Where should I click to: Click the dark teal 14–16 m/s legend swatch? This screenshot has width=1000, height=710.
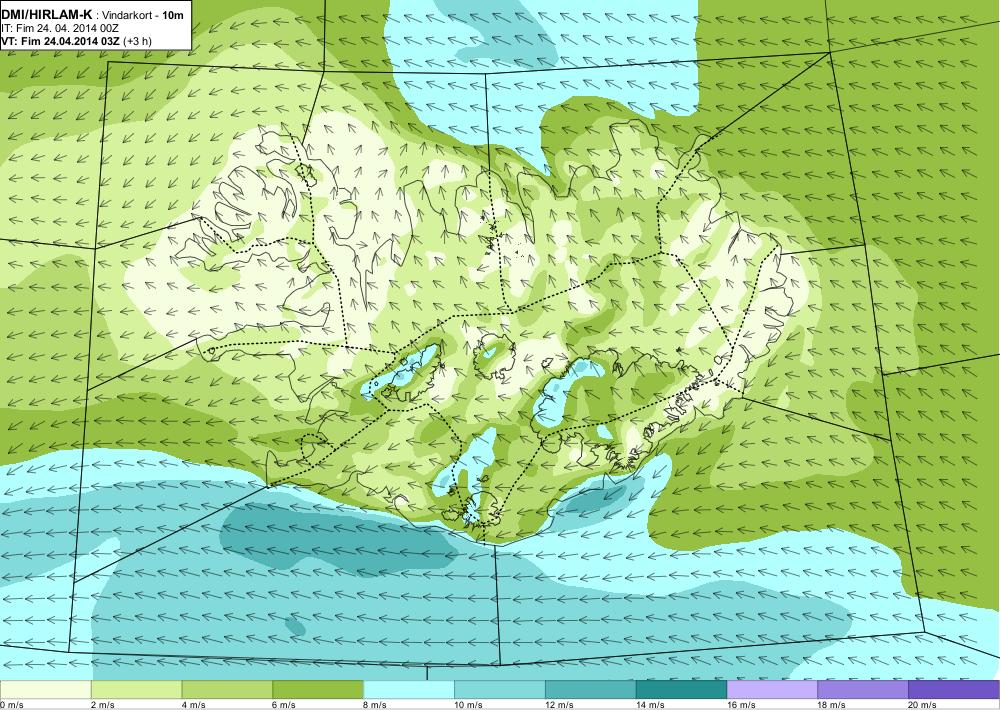pyautogui.click(x=682, y=690)
